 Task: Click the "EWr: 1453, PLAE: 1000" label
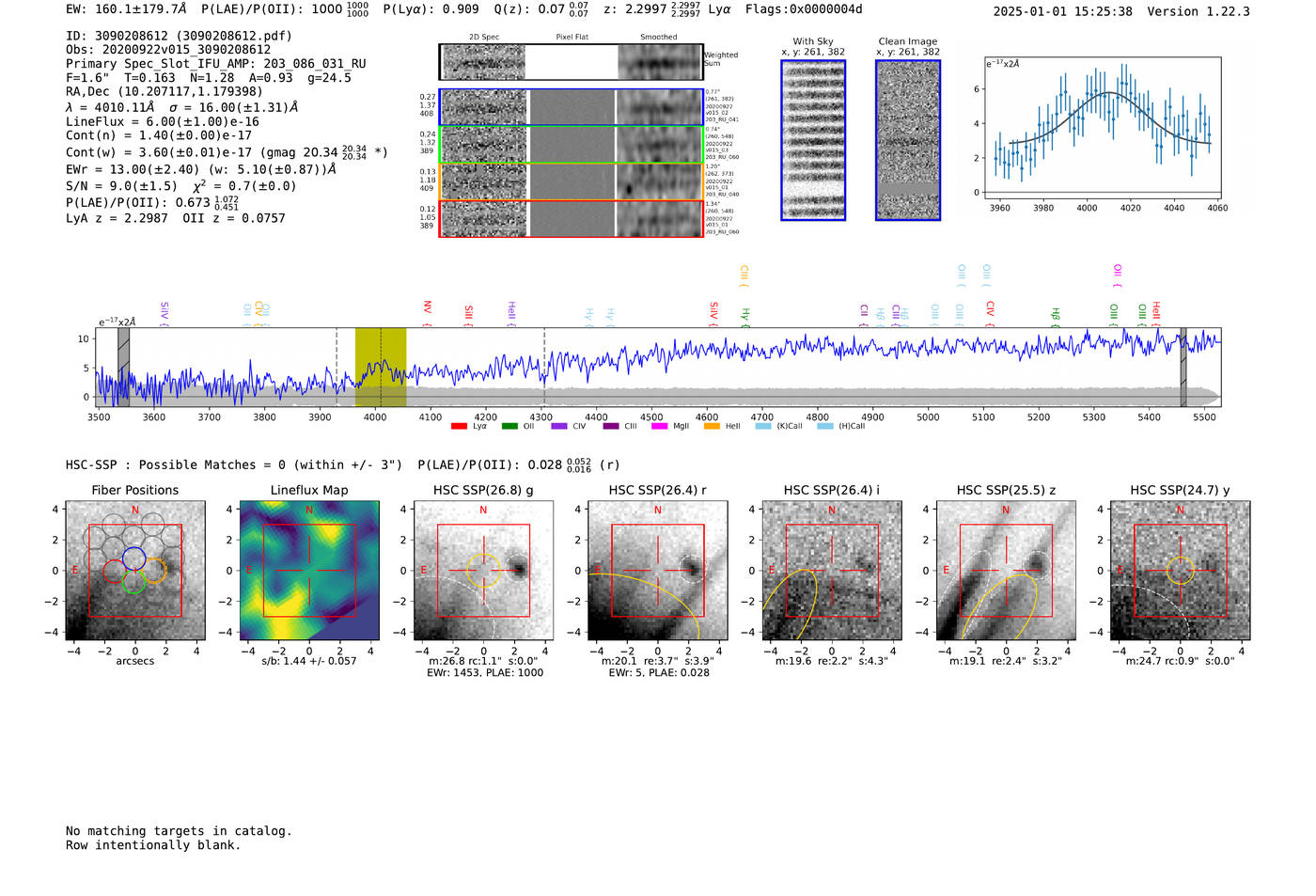[485, 672]
